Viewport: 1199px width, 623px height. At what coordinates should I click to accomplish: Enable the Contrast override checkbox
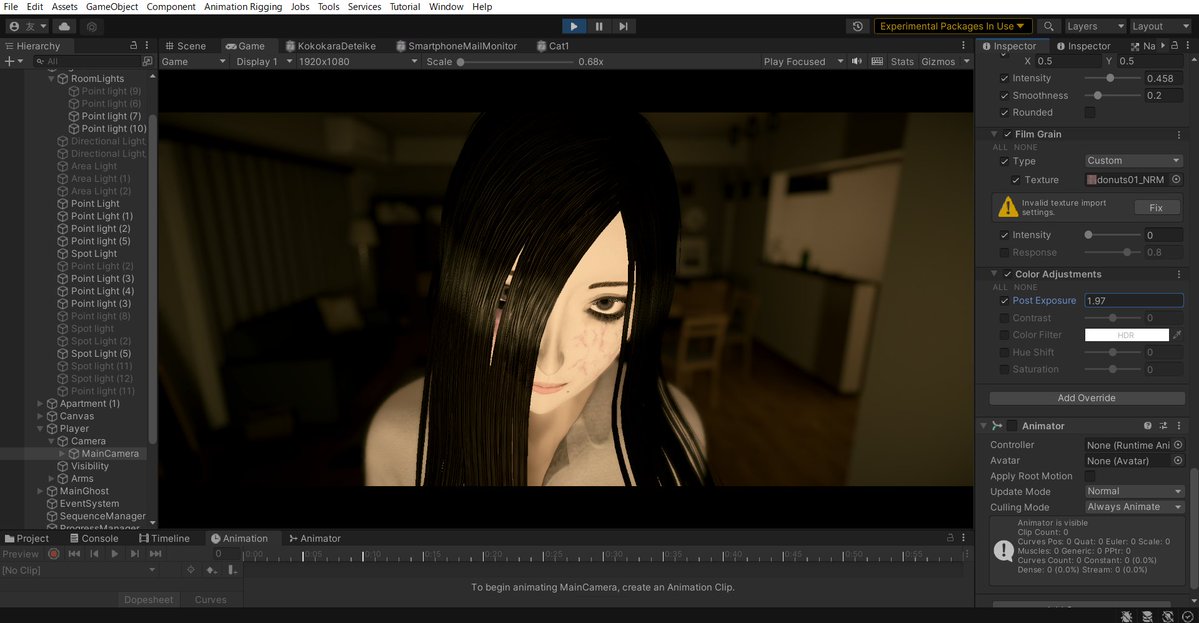(1005, 318)
